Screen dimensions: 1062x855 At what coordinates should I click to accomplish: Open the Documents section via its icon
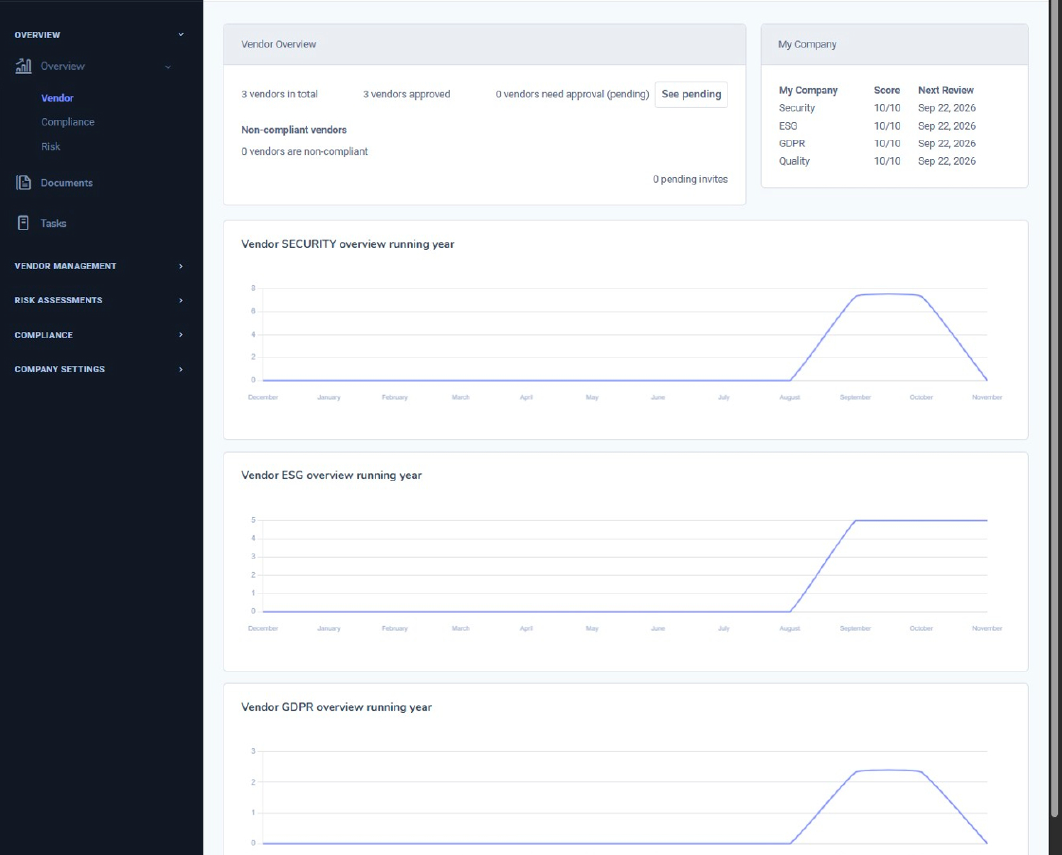coord(22,183)
